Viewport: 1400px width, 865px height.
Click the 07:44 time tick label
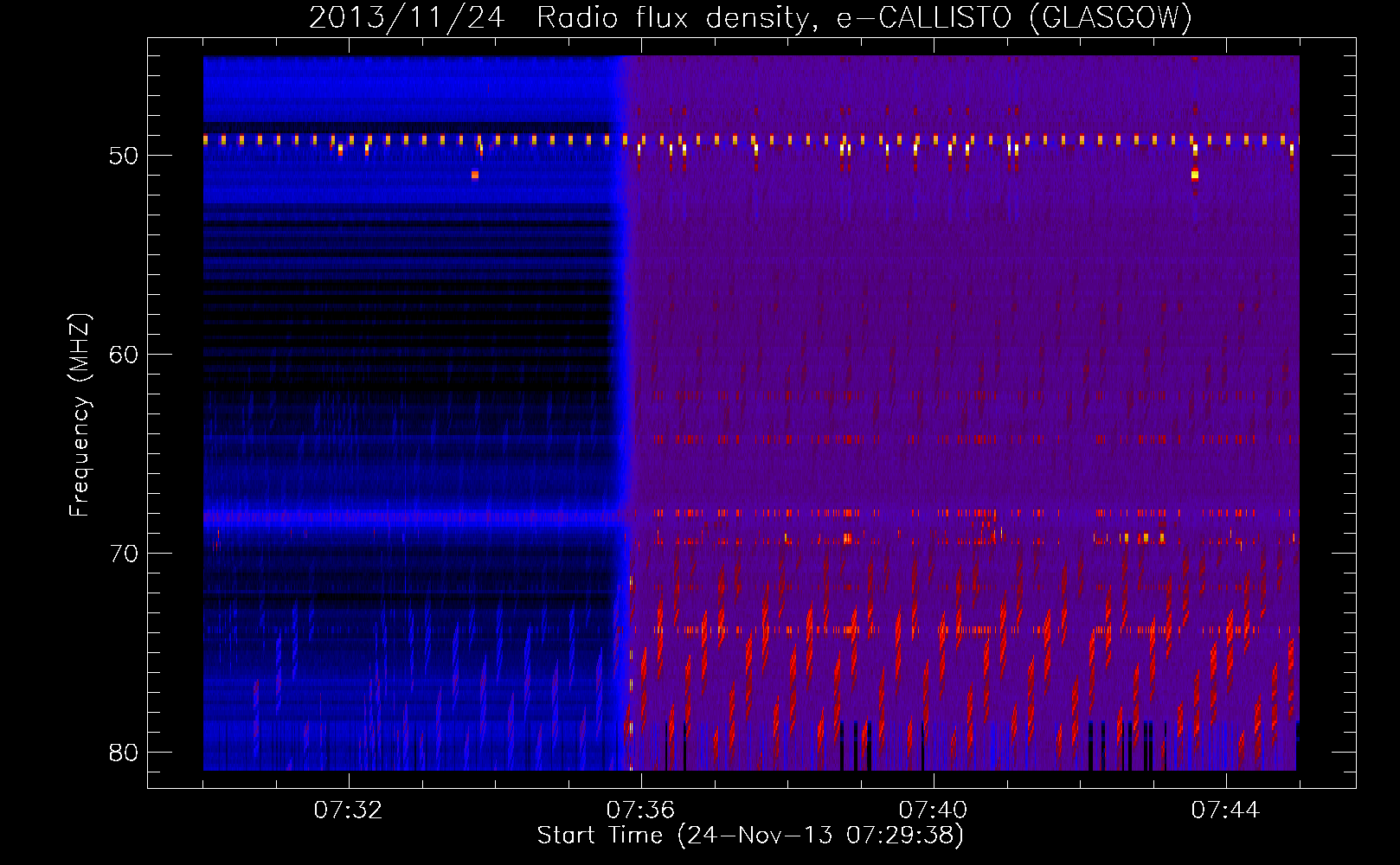(1225, 811)
